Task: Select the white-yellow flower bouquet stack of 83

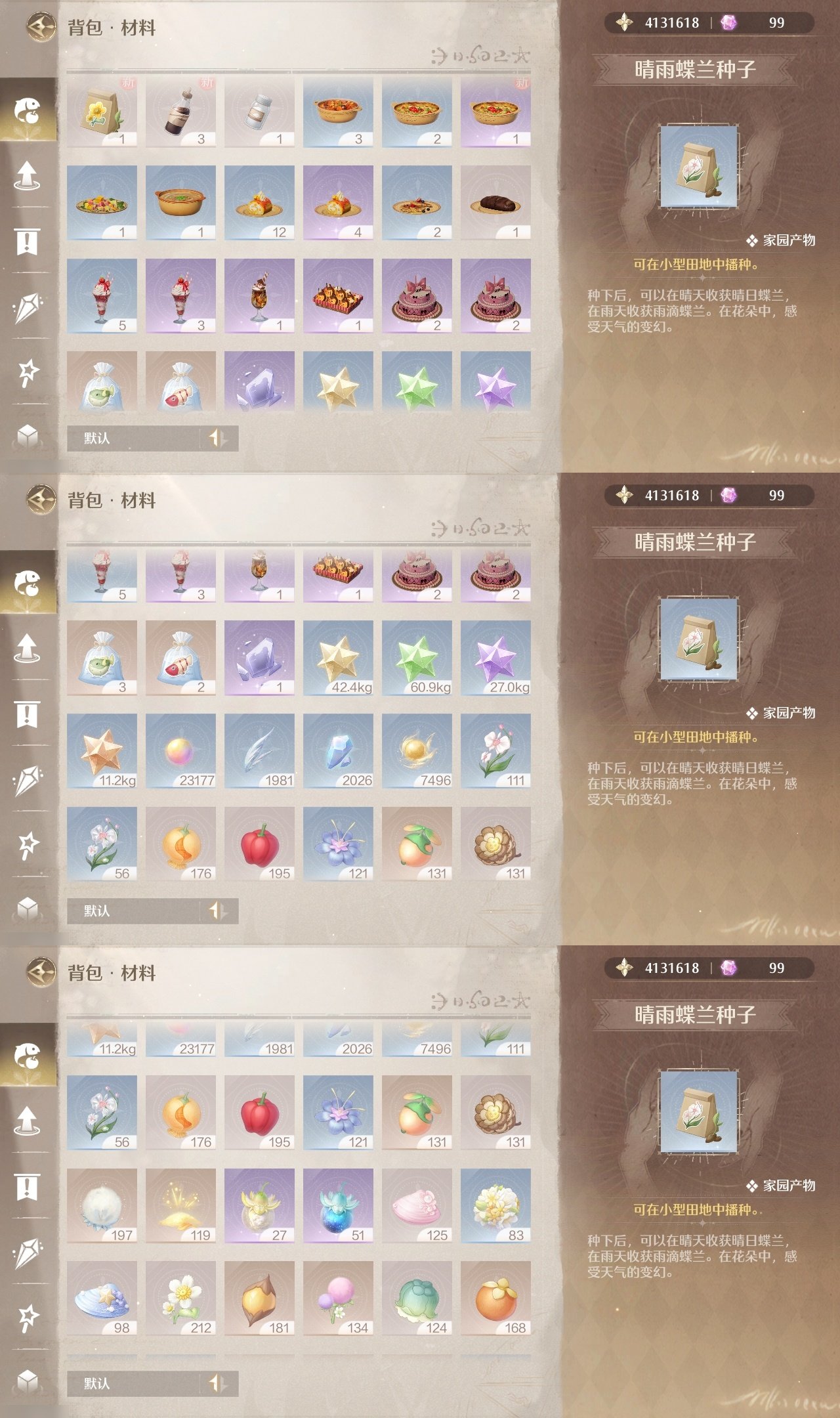Action: (x=495, y=1205)
